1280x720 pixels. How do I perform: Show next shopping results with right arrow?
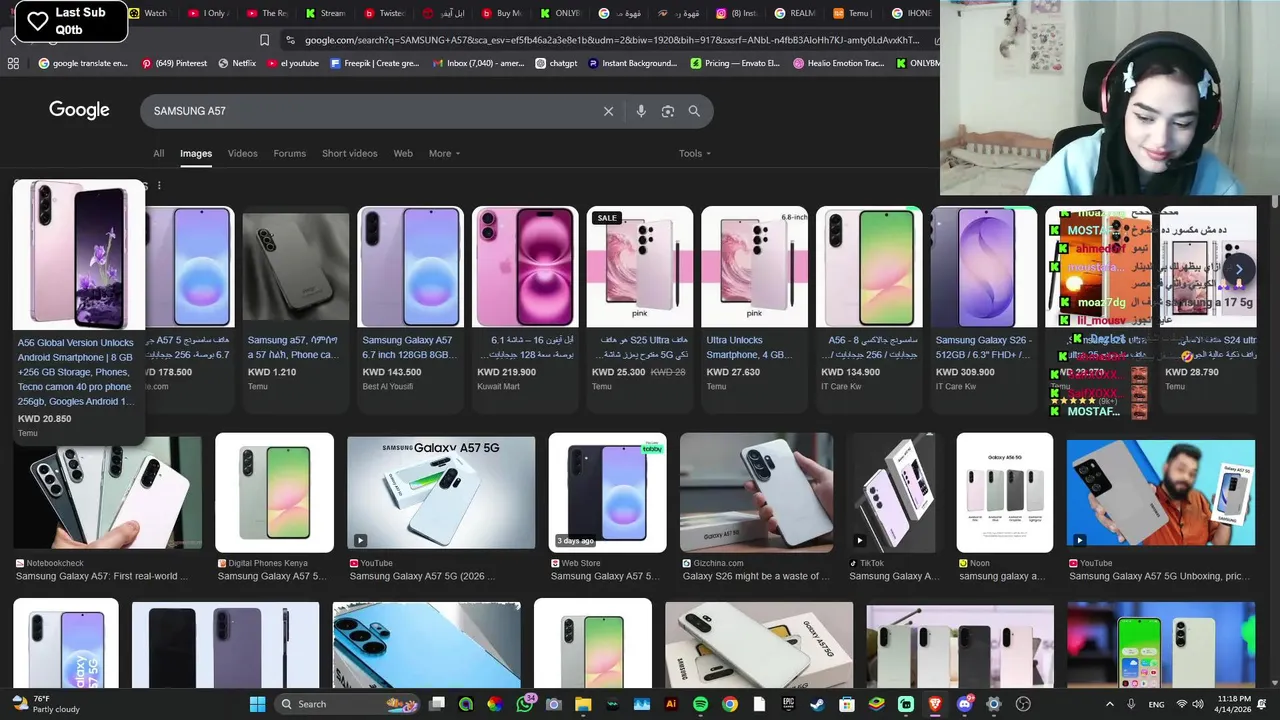1239,269
